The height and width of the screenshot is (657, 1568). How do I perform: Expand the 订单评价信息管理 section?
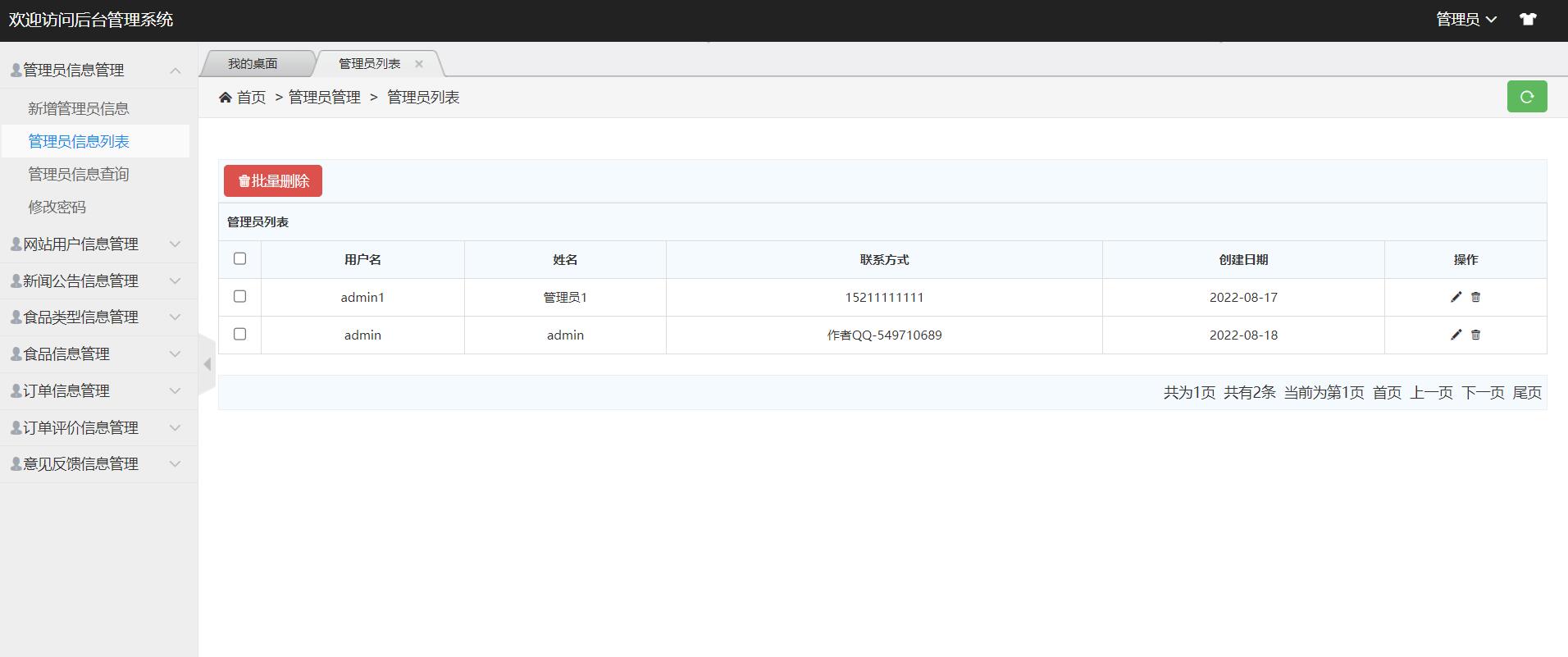pyautogui.click(x=98, y=427)
